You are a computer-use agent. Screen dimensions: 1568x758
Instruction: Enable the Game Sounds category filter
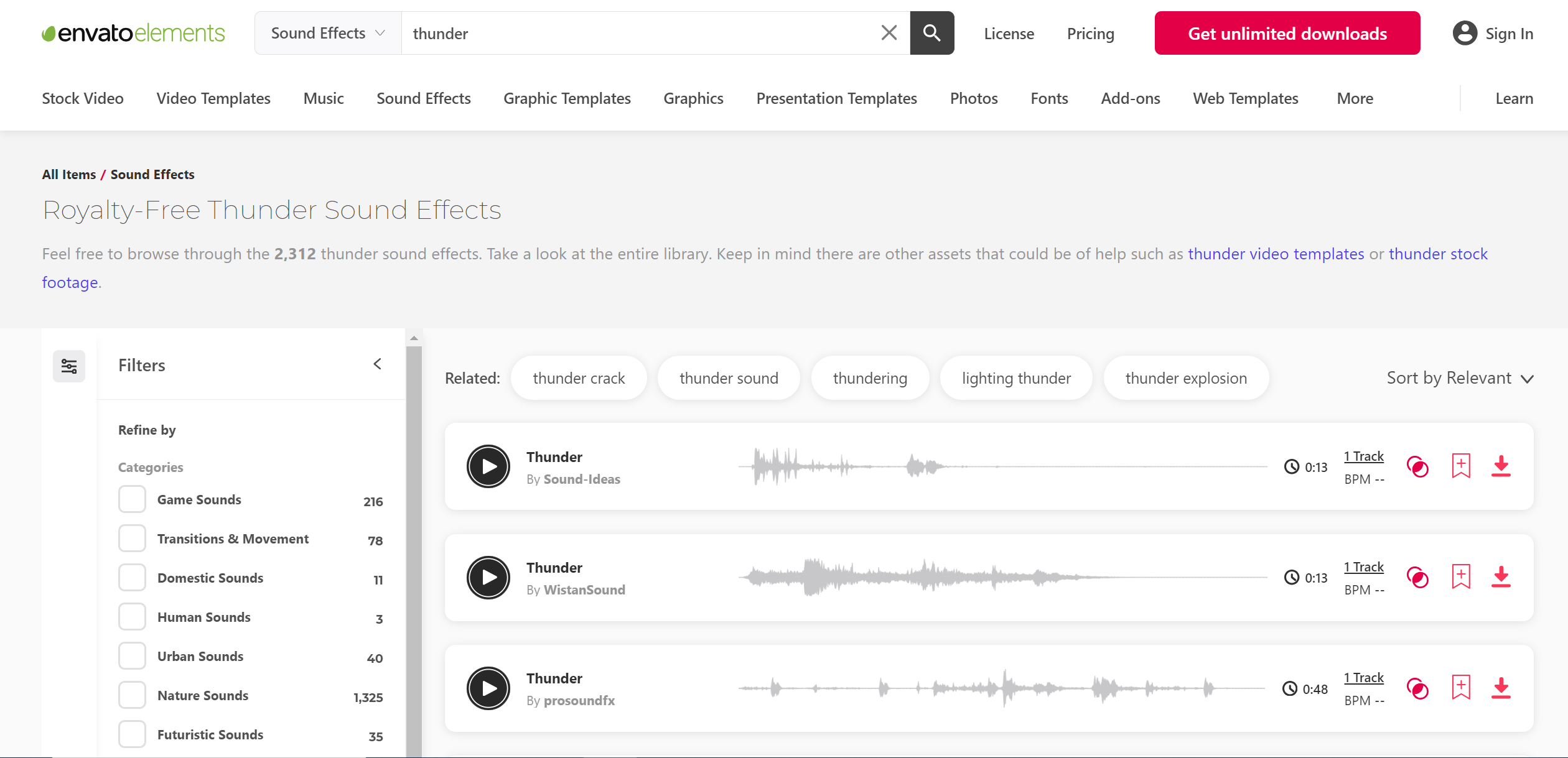click(132, 499)
